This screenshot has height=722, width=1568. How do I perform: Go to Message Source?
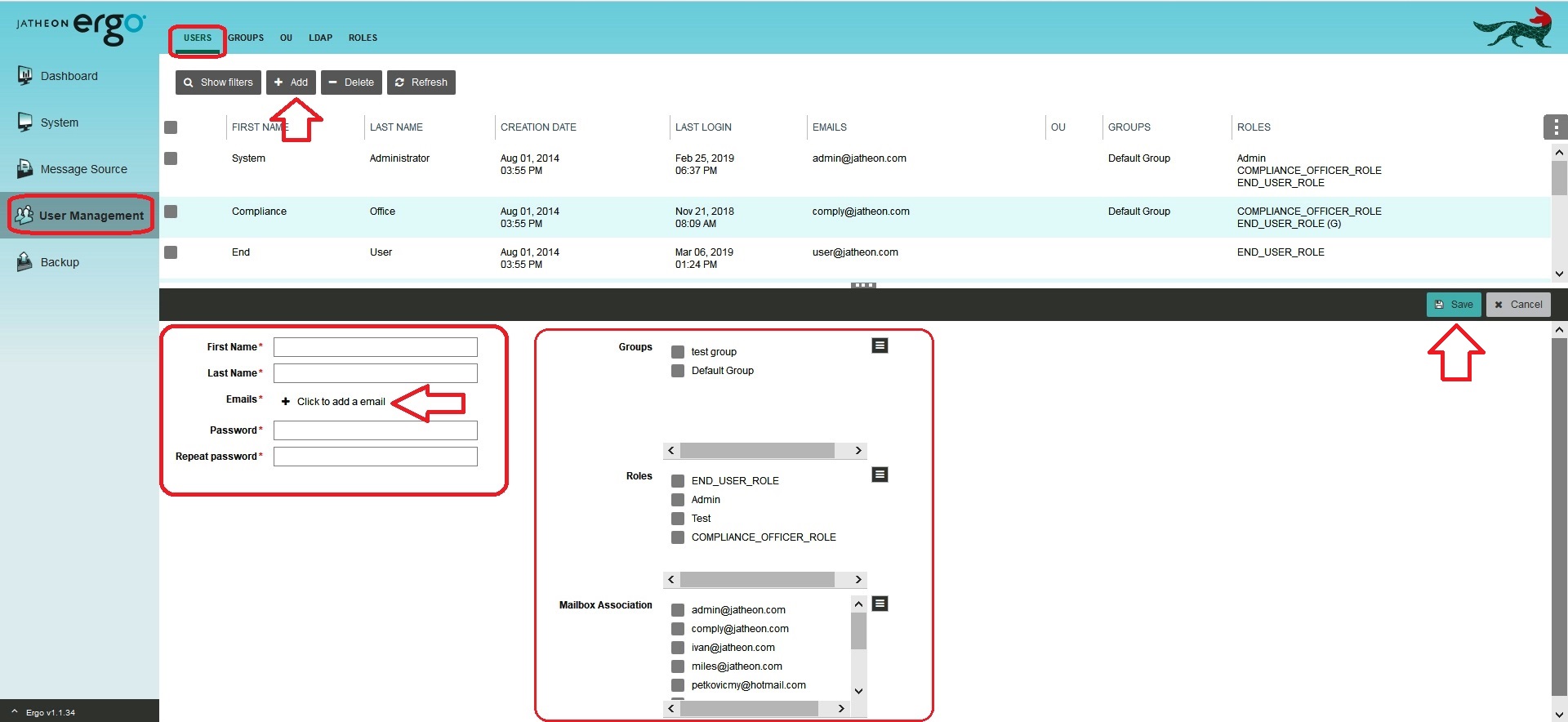point(72,169)
